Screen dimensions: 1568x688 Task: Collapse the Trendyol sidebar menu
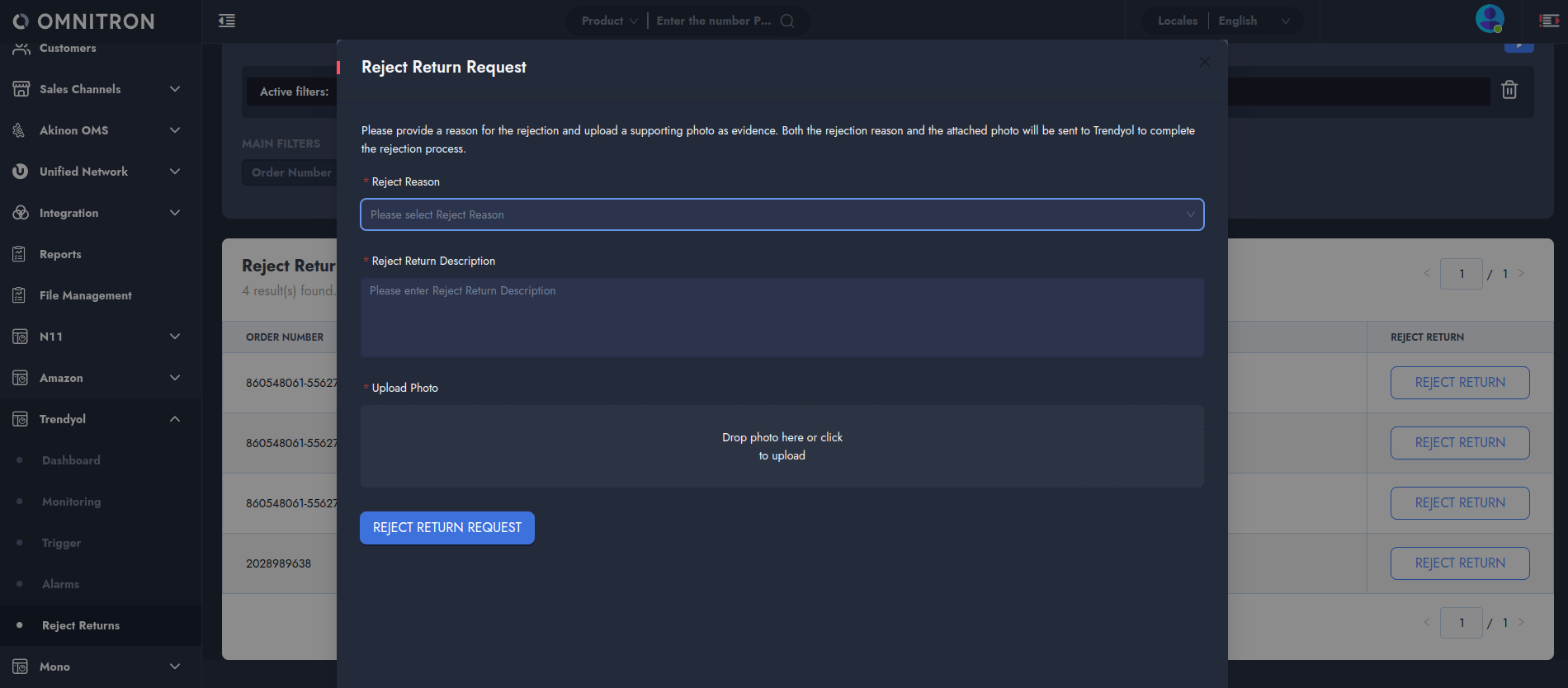[x=175, y=419]
